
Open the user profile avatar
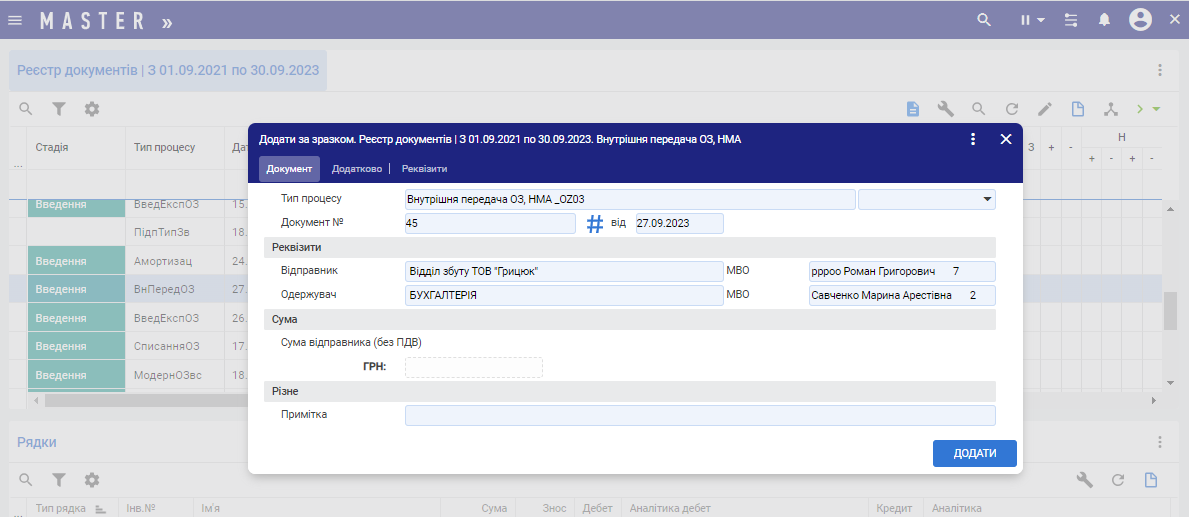[x=1140, y=20]
